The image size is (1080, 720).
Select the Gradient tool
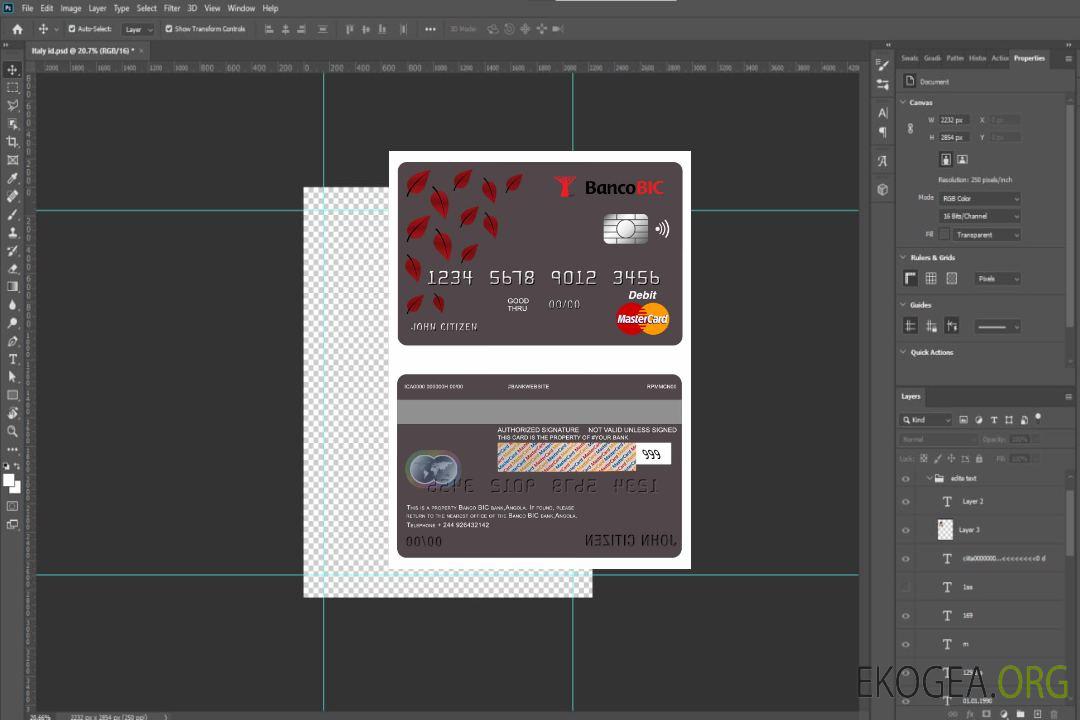pos(12,287)
